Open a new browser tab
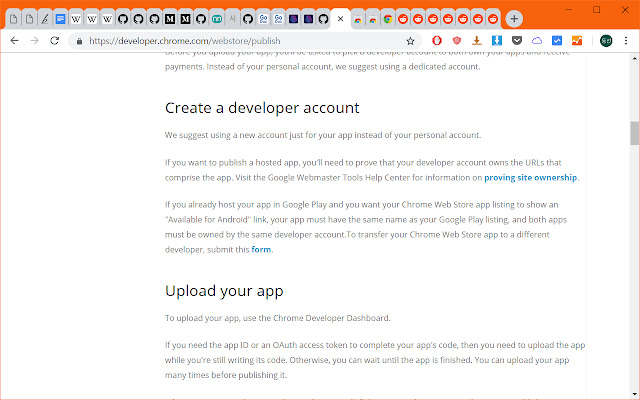 pyautogui.click(x=514, y=19)
